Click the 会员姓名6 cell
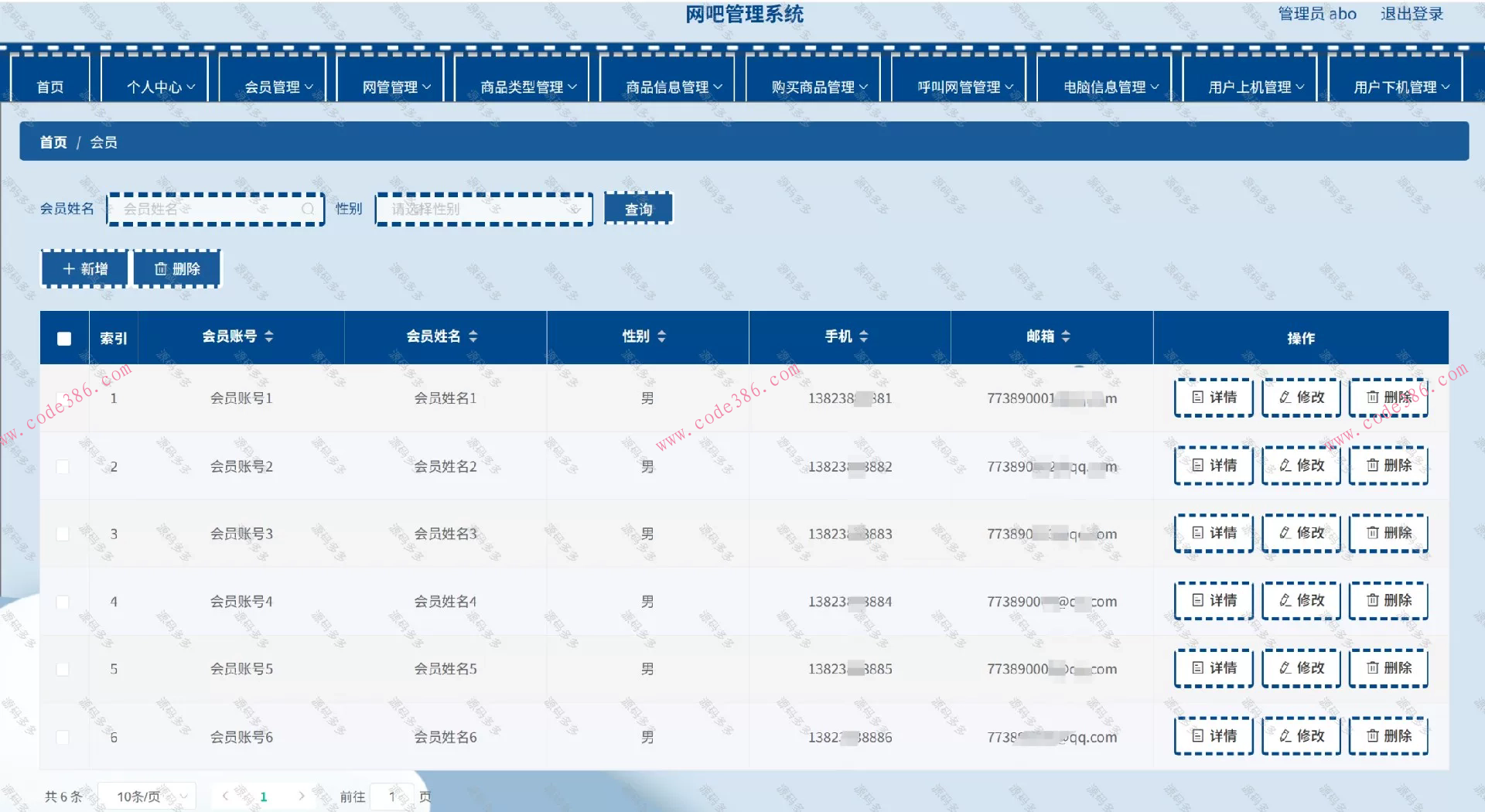The image size is (1485, 812). (445, 737)
